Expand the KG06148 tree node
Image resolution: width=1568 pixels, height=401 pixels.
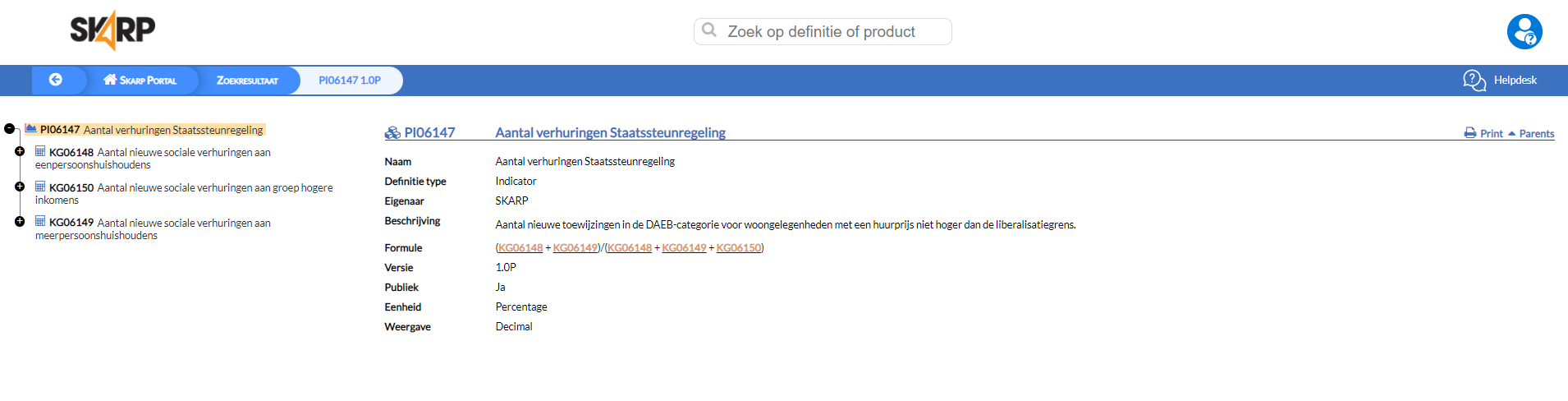[x=20, y=151]
